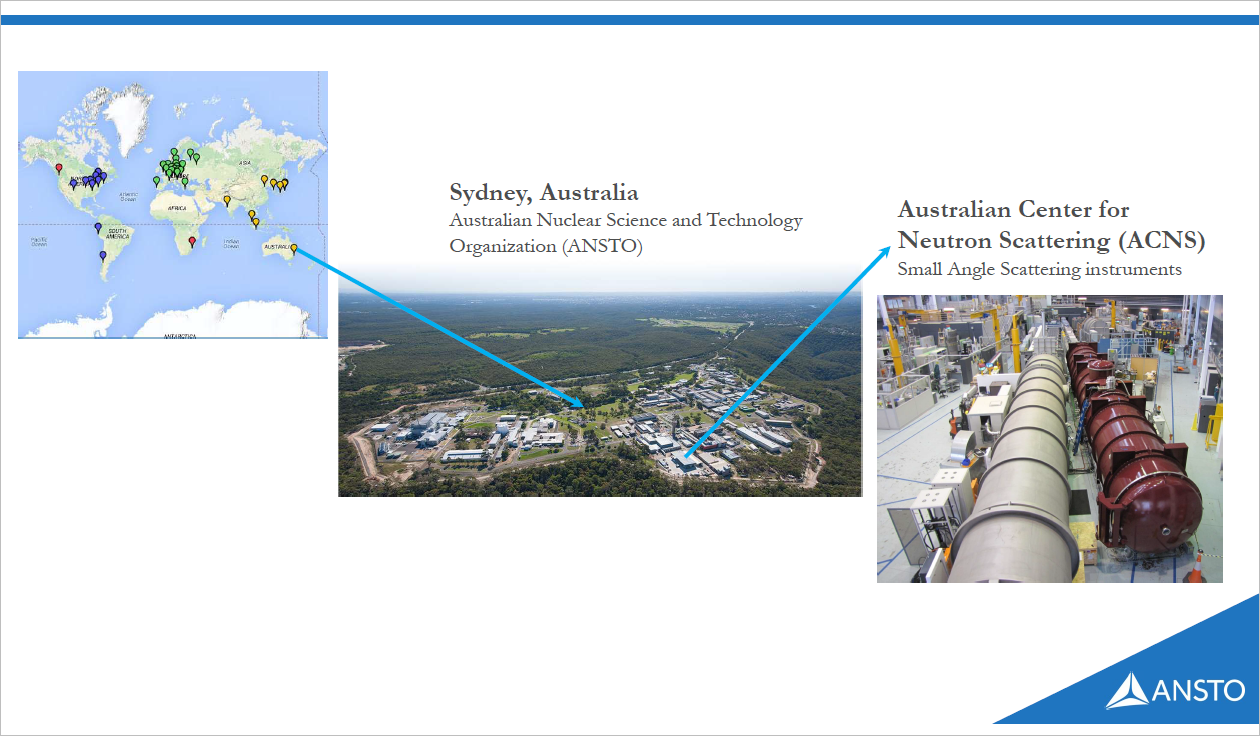
Task: Select the aerial photo of the ANSTO campus
Action: pyautogui.click(x=600, y=379)
